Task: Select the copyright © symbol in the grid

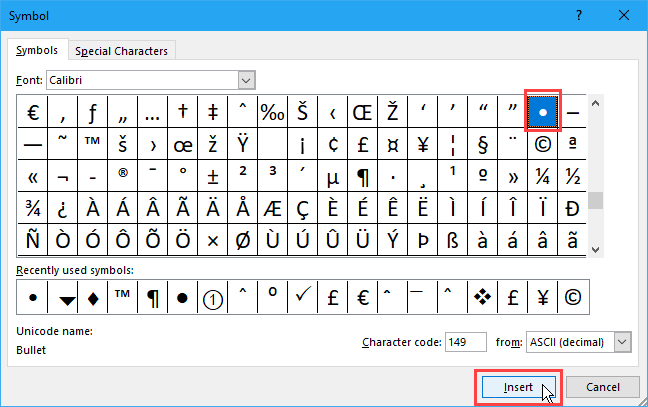Action: (543, 144)
